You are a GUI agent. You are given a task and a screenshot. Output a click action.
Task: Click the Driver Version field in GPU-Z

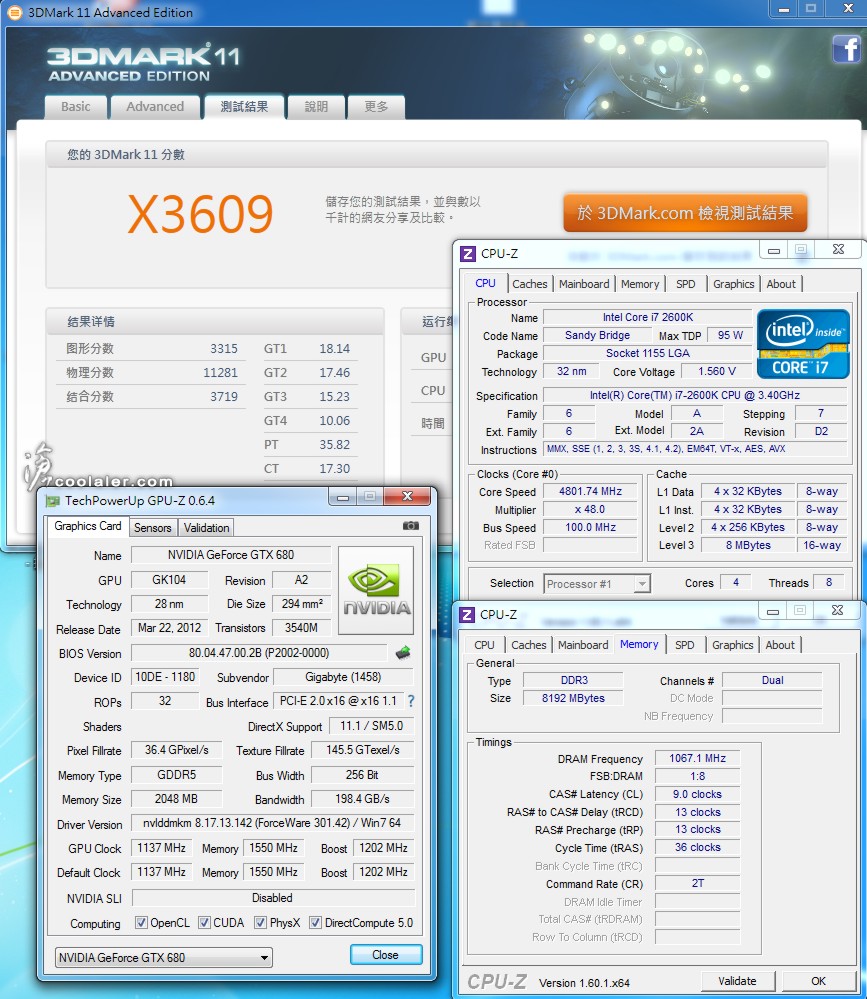point(273,823)
